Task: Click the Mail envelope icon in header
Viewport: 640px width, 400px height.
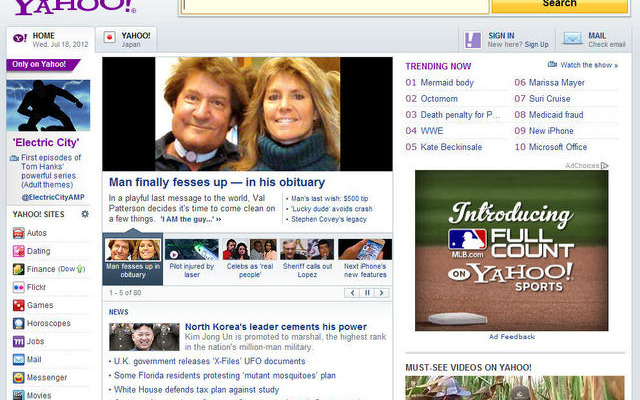Action: coord(573,39)
